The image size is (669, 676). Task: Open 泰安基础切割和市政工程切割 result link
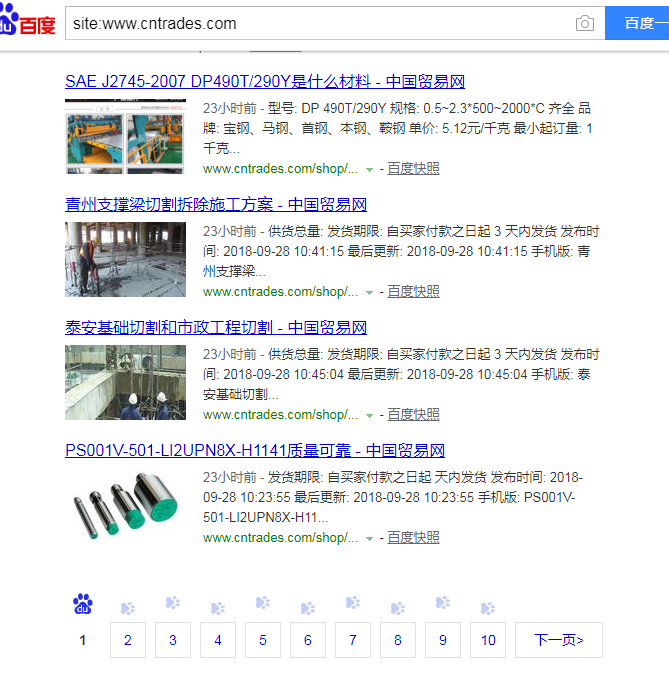(x=216, y=328)
